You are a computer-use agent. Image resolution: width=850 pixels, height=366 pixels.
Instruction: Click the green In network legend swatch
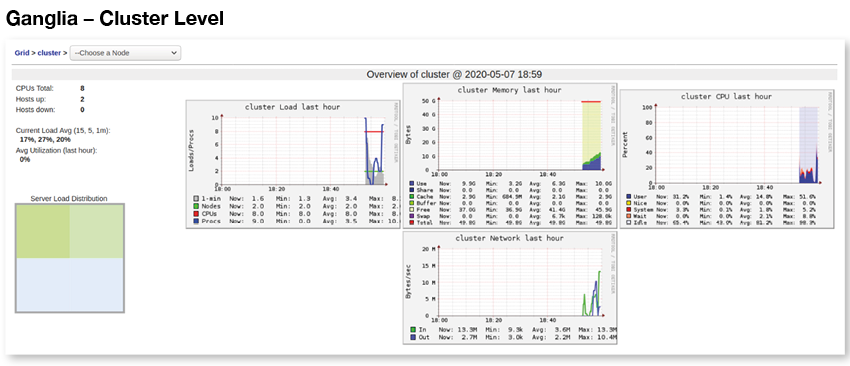click(x=413, y=329)
